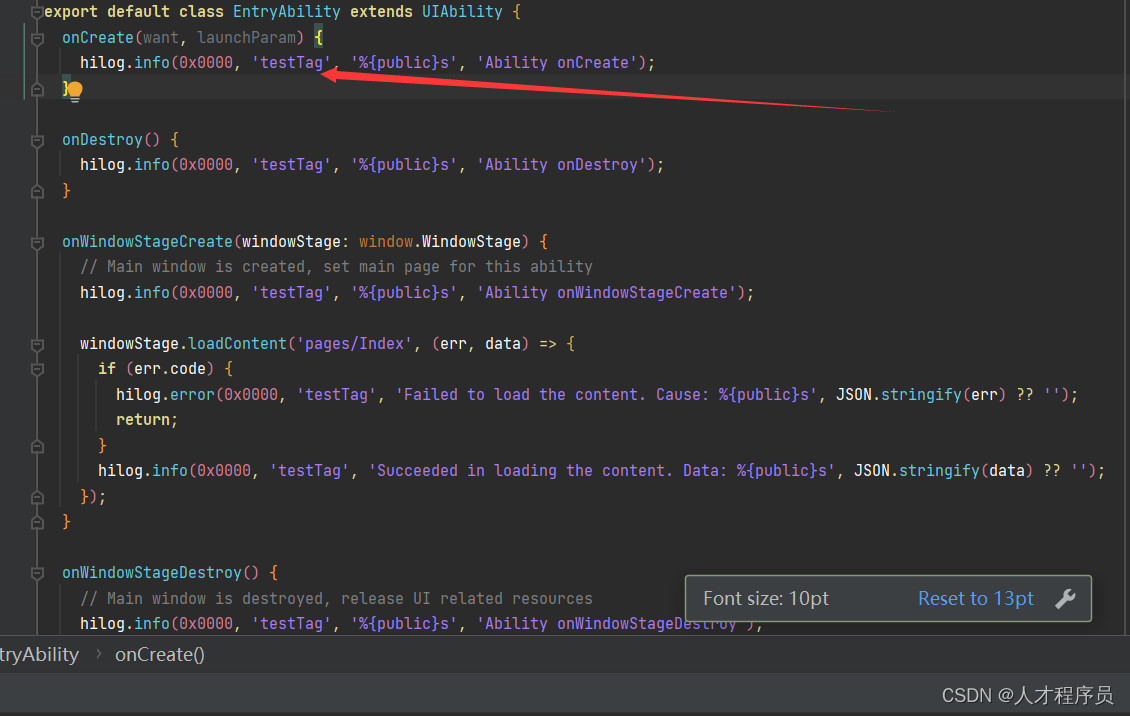1130x716 pixels.
Task: Click the vertical scrollbar on right edge
Action: (1126, 317)
